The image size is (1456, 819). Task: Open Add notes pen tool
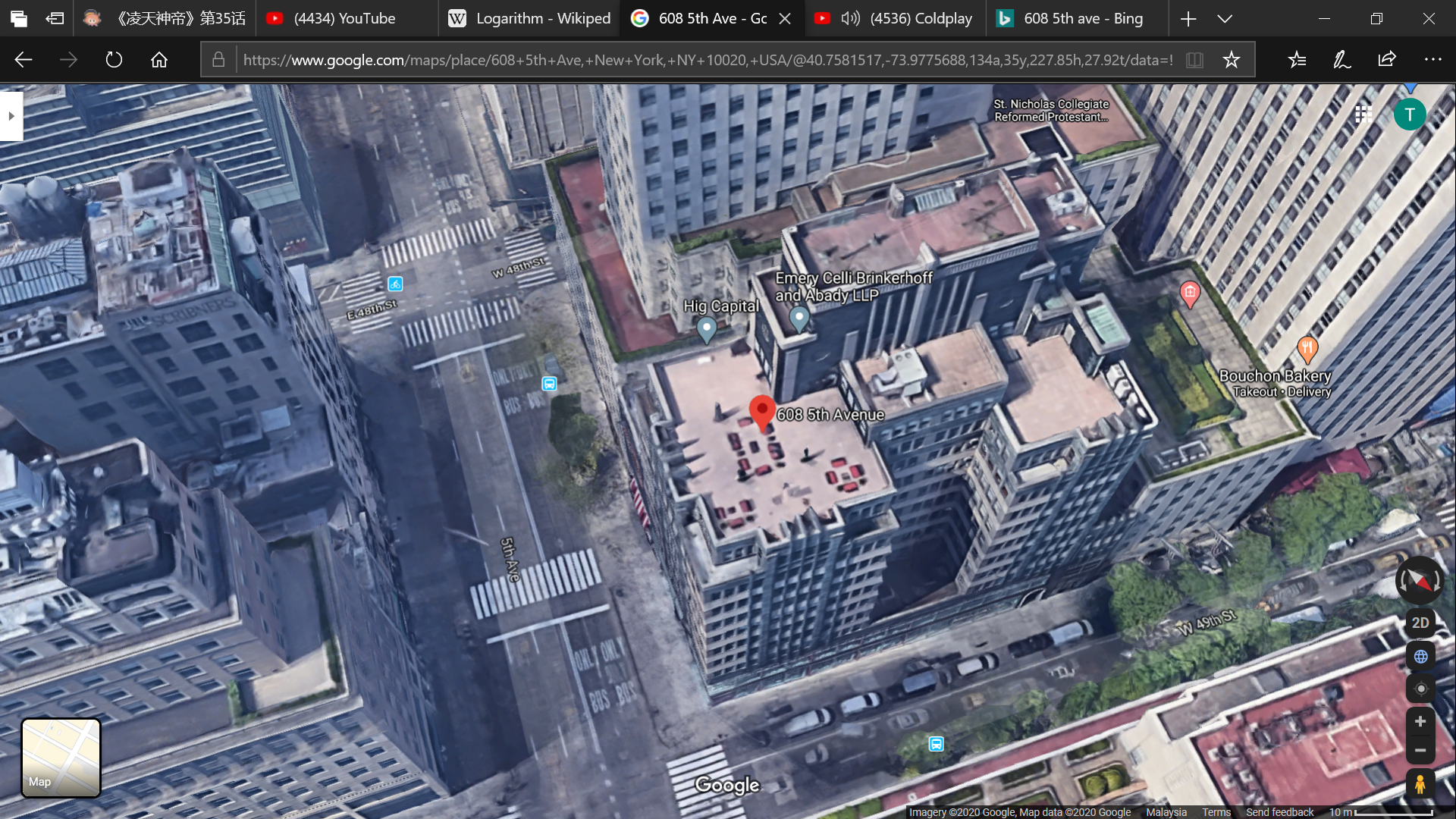point(1342,60)
